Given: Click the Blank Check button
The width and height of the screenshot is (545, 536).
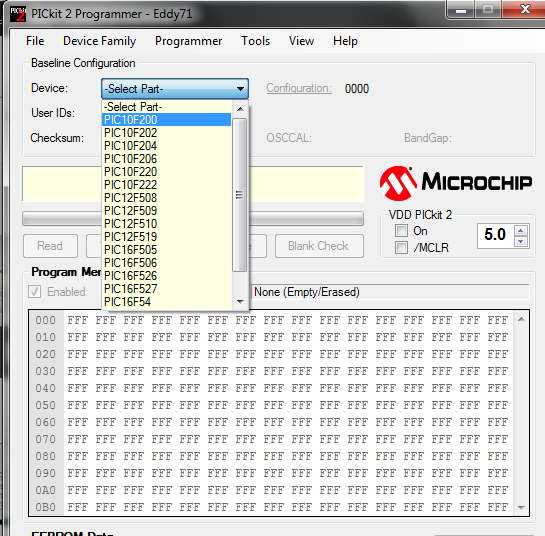Looking at the screenshot, I should (x=319, y=246).
